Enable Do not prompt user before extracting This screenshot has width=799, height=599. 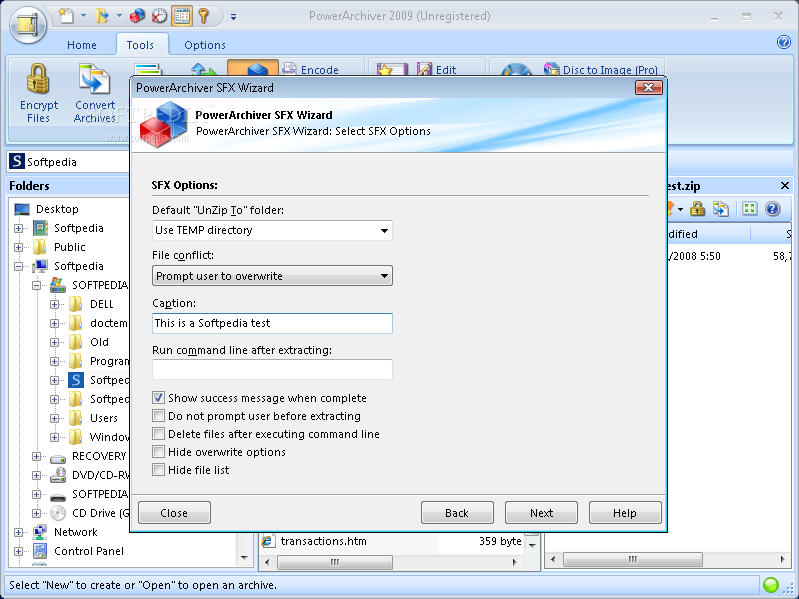[158, 416]
